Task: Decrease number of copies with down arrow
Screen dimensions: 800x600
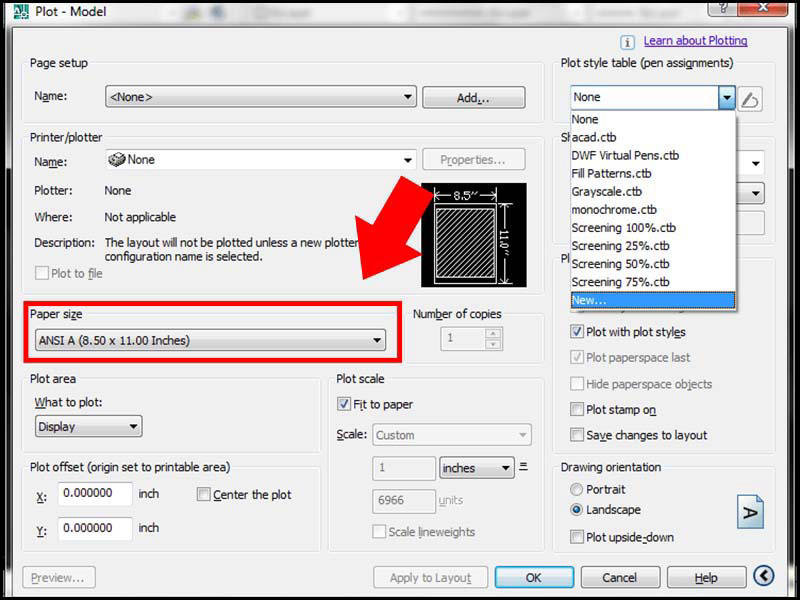Action: (x=493, y=344)
